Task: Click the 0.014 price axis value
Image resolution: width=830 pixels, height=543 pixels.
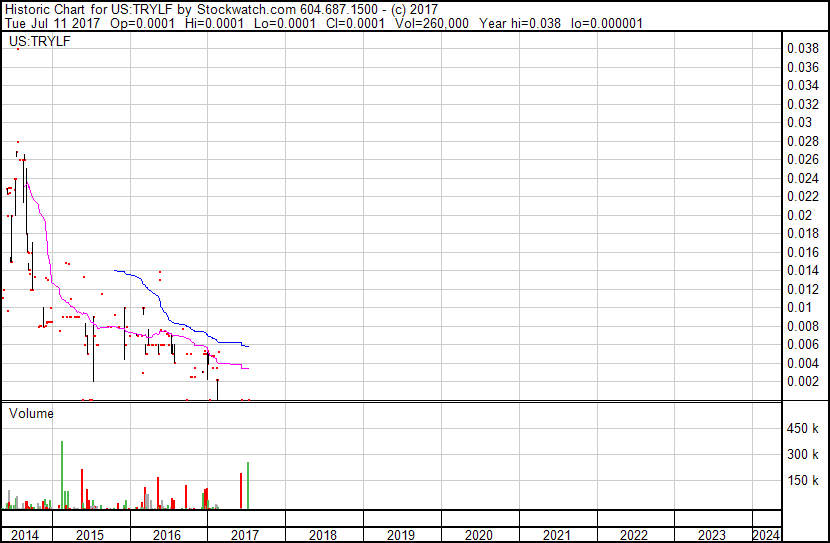Action: coord(803,270)
